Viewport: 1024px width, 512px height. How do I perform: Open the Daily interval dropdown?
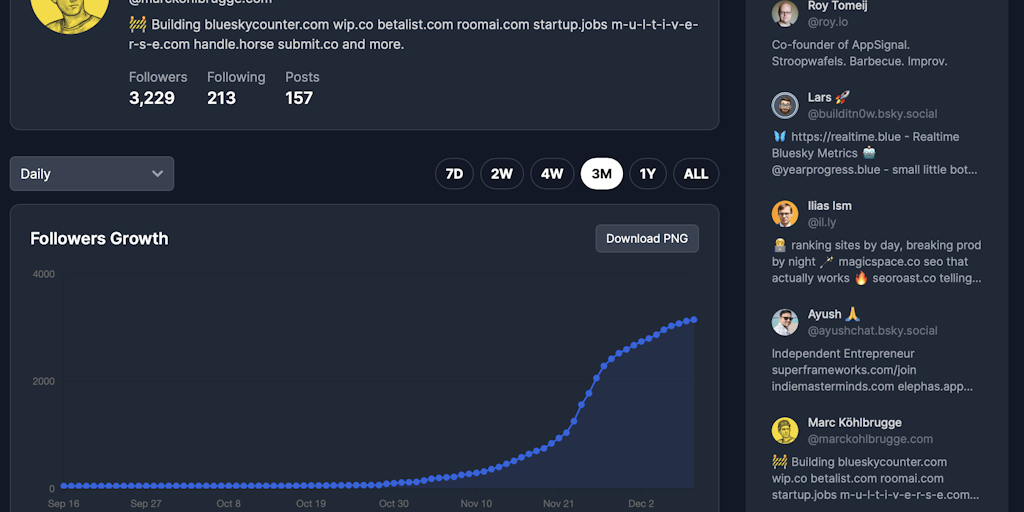coord(91,173)
